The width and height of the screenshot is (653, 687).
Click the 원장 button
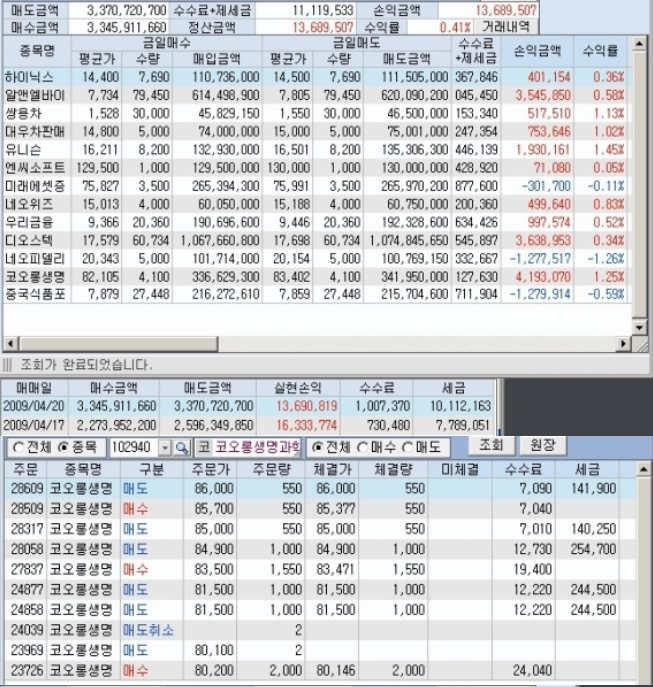click(543, 446)
